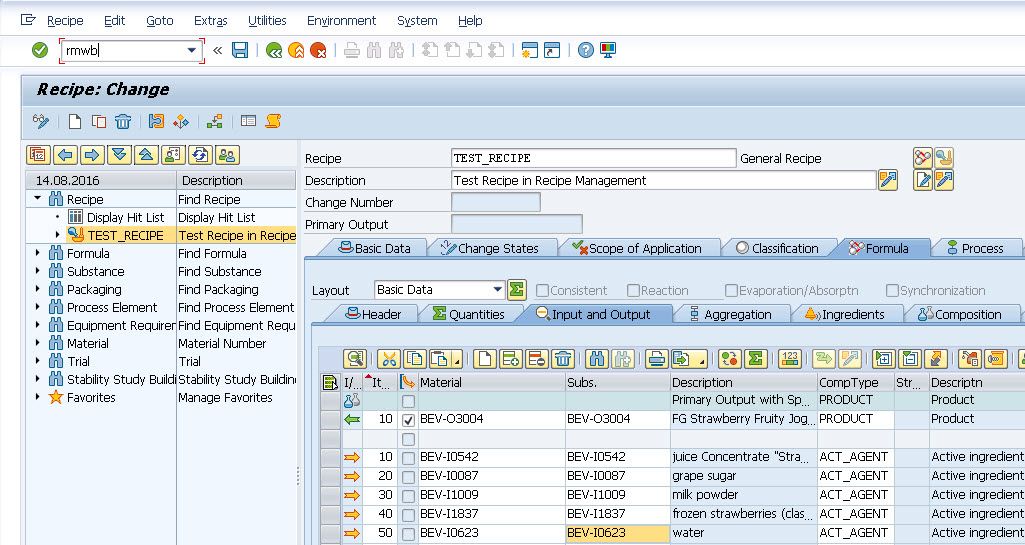Click into the Description text field
Viewport: 1025px width, 545px height.
point(663,181)
